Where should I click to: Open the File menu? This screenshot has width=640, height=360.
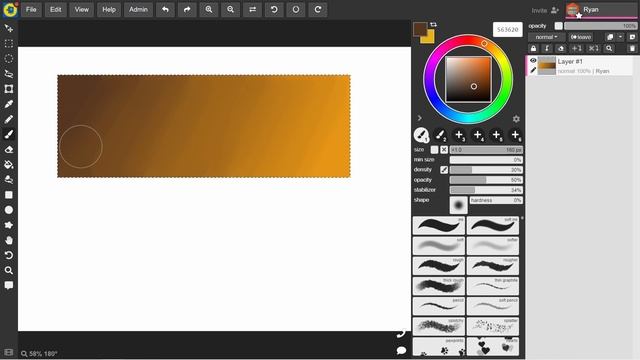[x=31, y=9]
